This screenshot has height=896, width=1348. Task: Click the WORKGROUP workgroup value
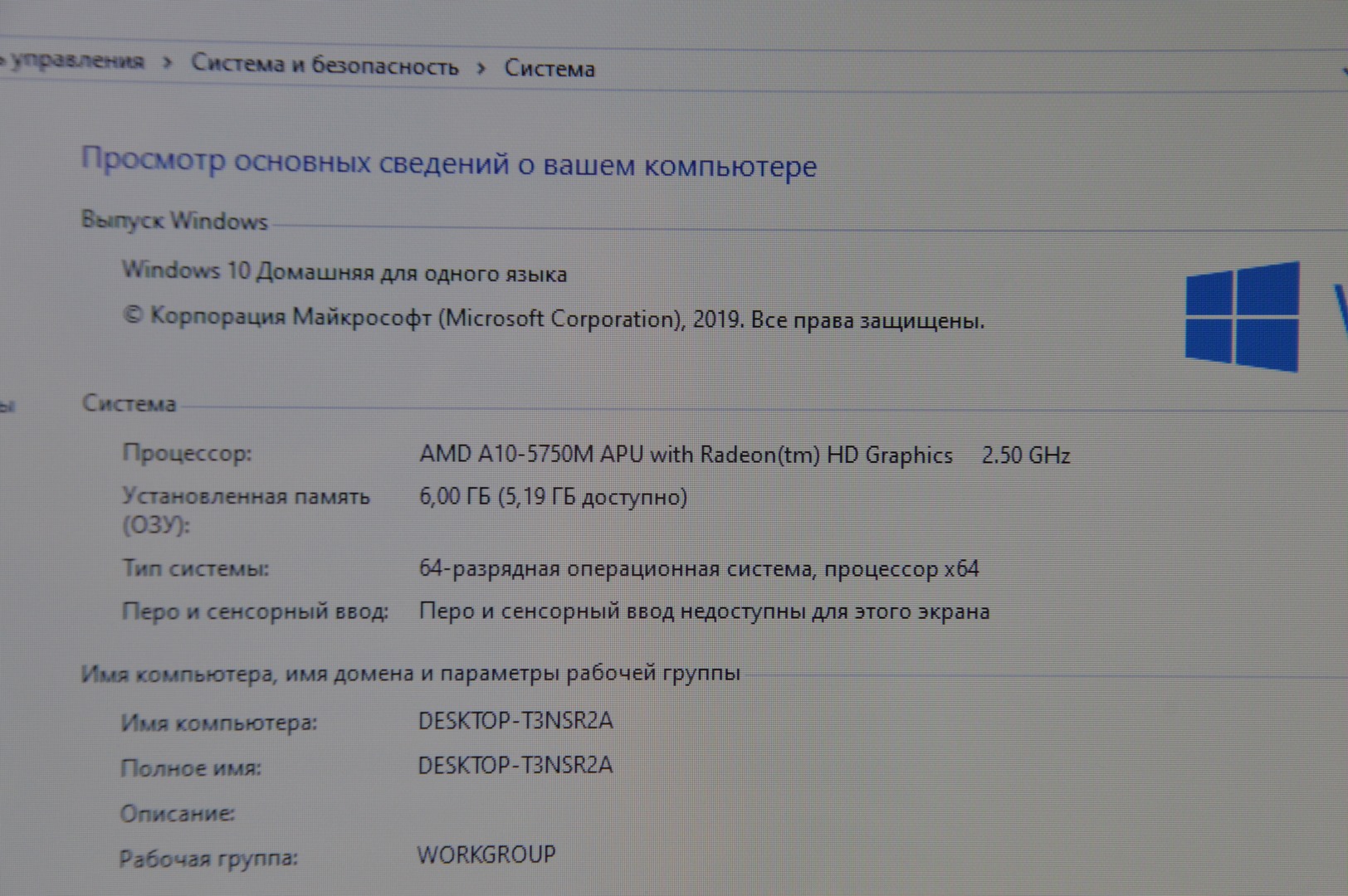486,854
